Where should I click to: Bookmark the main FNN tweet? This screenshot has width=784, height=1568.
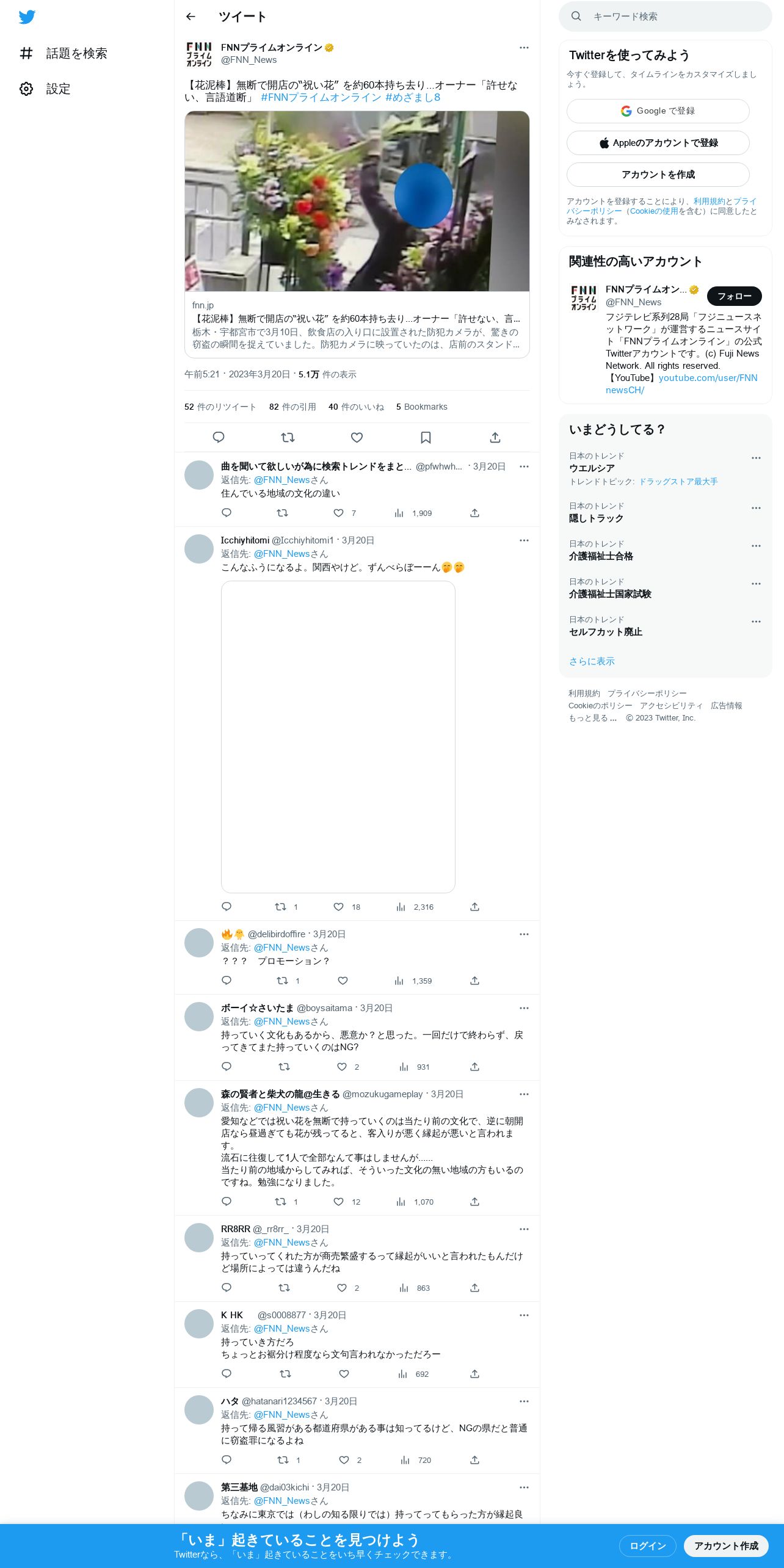click(426, 437)
